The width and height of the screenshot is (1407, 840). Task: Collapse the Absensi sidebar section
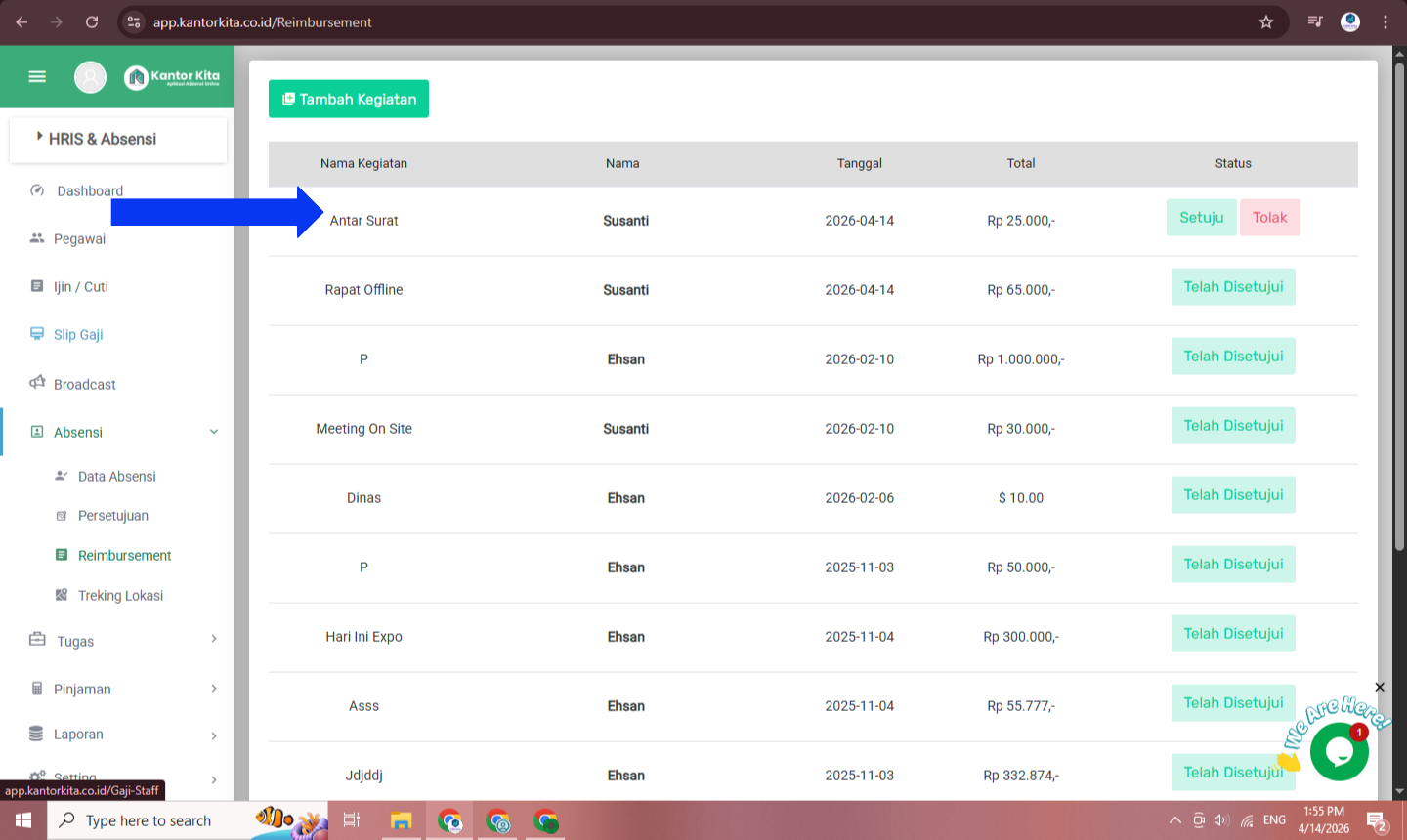click(x=214, y=432)
